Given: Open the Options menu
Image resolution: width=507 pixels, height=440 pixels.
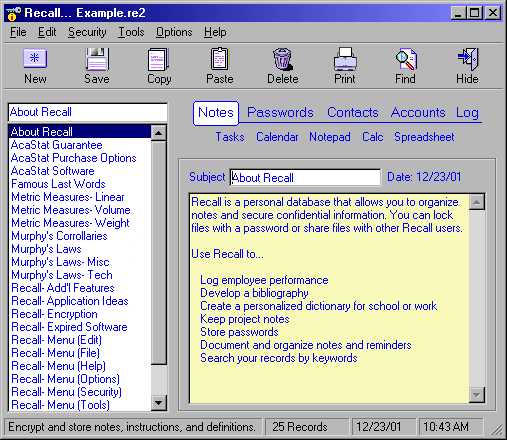Looking at the screenshot, I should click(x=174, y=32).
